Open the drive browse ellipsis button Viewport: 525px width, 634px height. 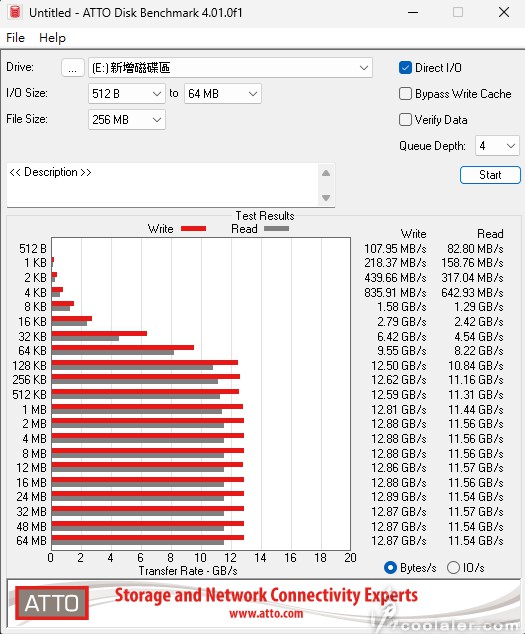click(x=73, y=68)
